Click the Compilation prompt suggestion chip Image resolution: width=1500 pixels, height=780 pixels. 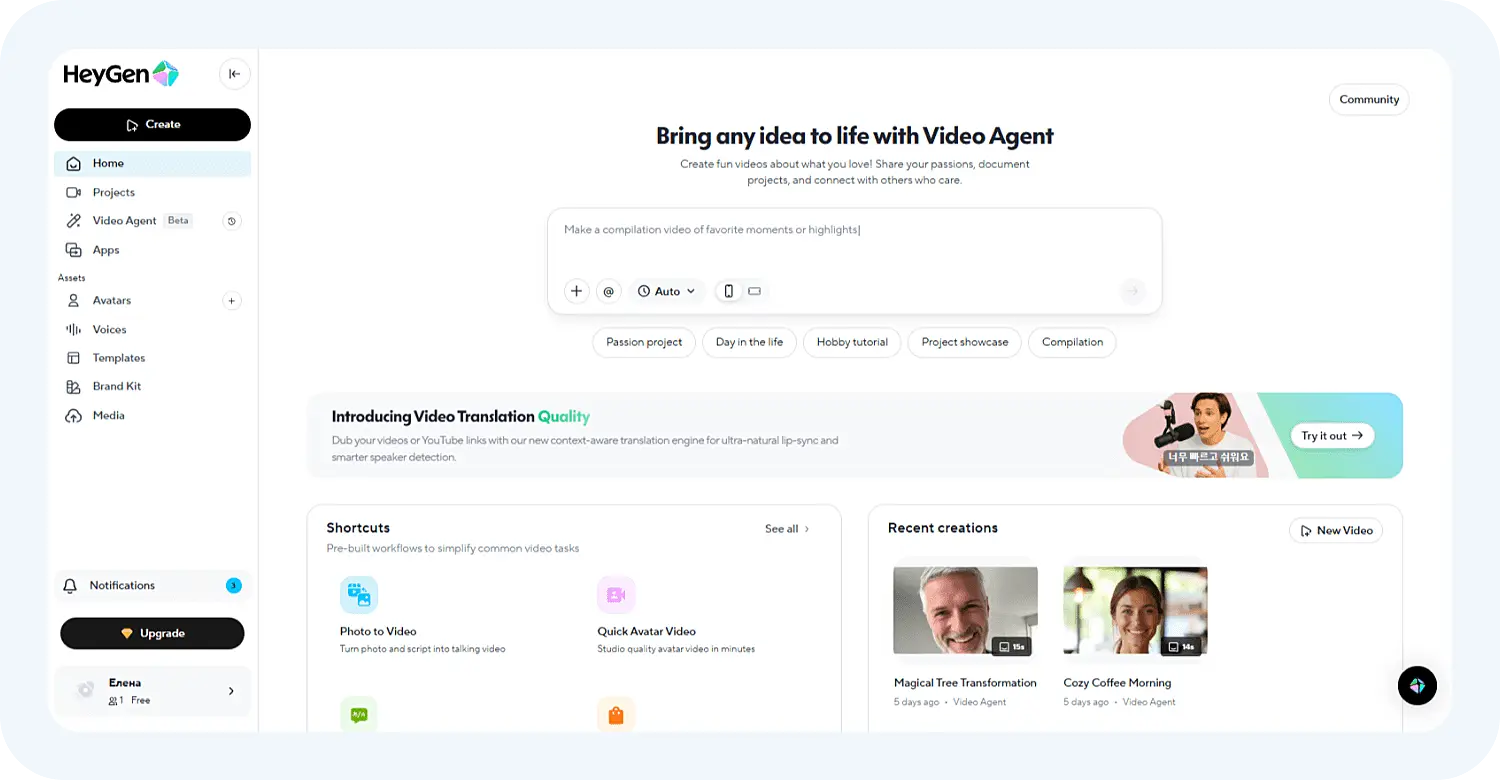(x=1071, y=342)
